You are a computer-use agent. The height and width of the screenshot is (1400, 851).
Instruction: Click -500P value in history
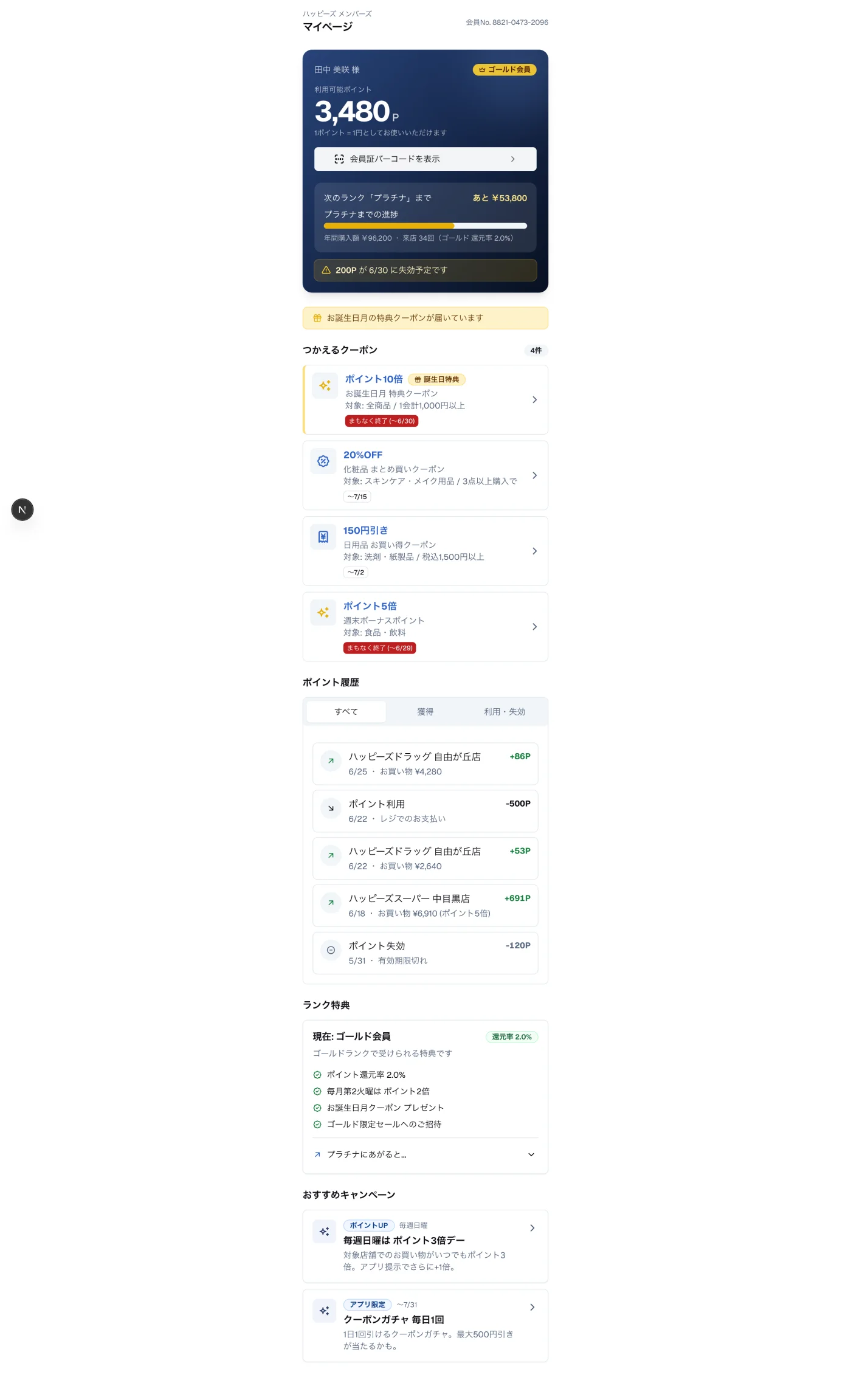[518, 804]
